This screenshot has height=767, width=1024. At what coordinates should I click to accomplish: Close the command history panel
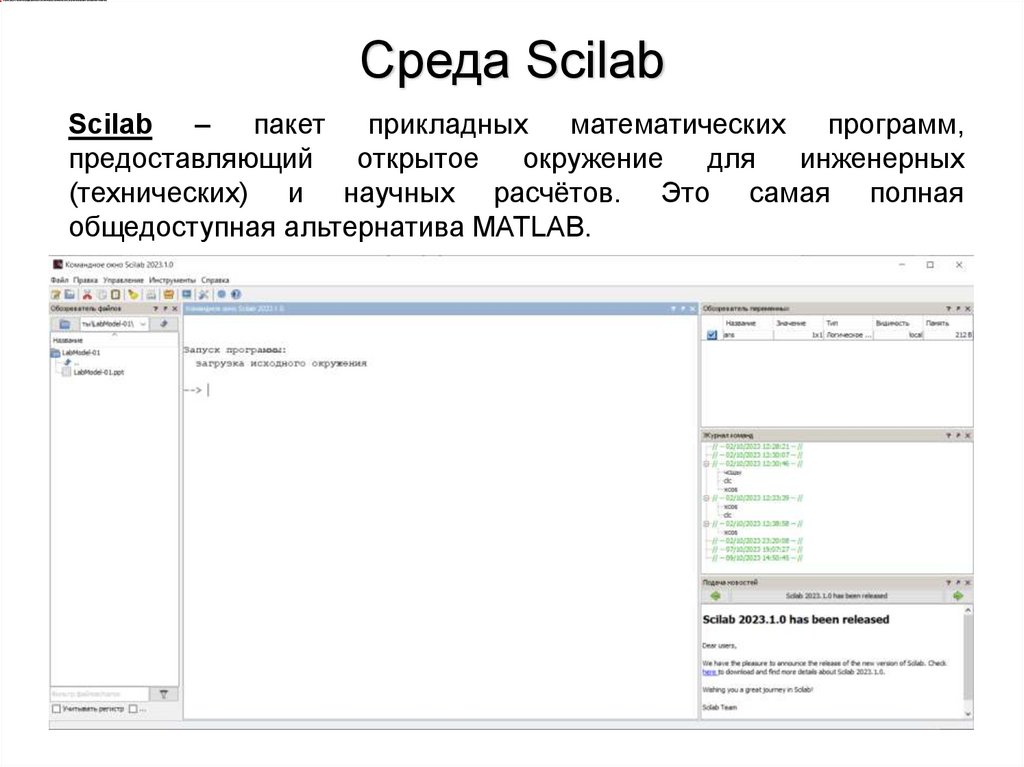968,435
